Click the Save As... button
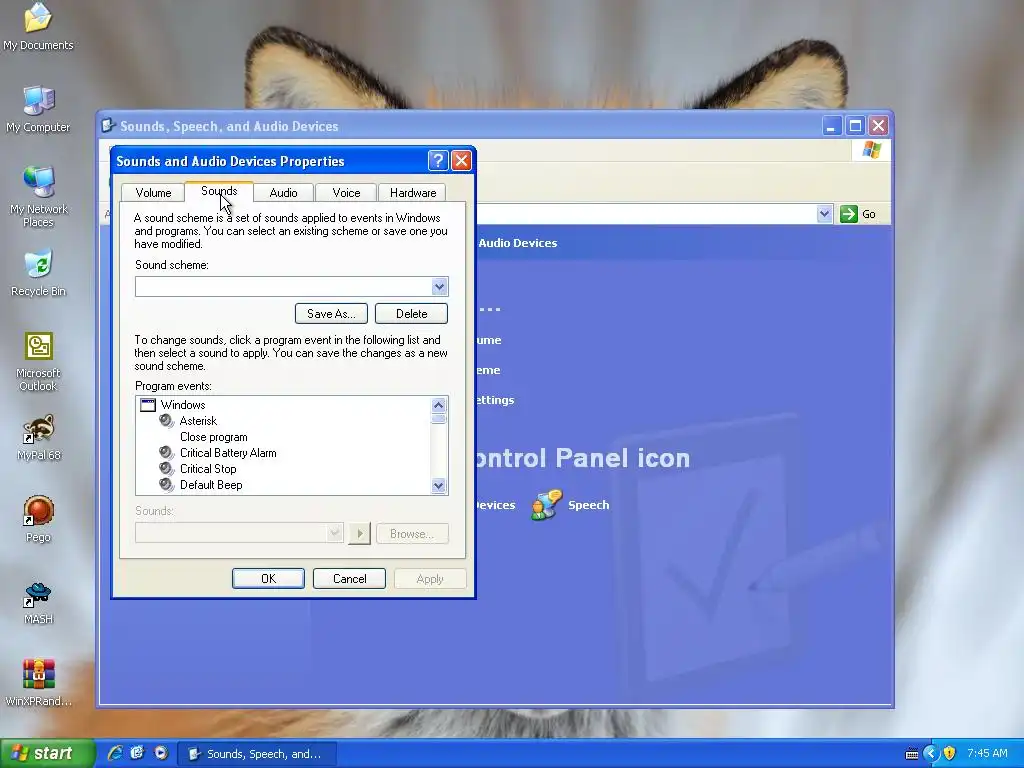This screenshot has height=768, width=1024. click(x=331, y=313)
